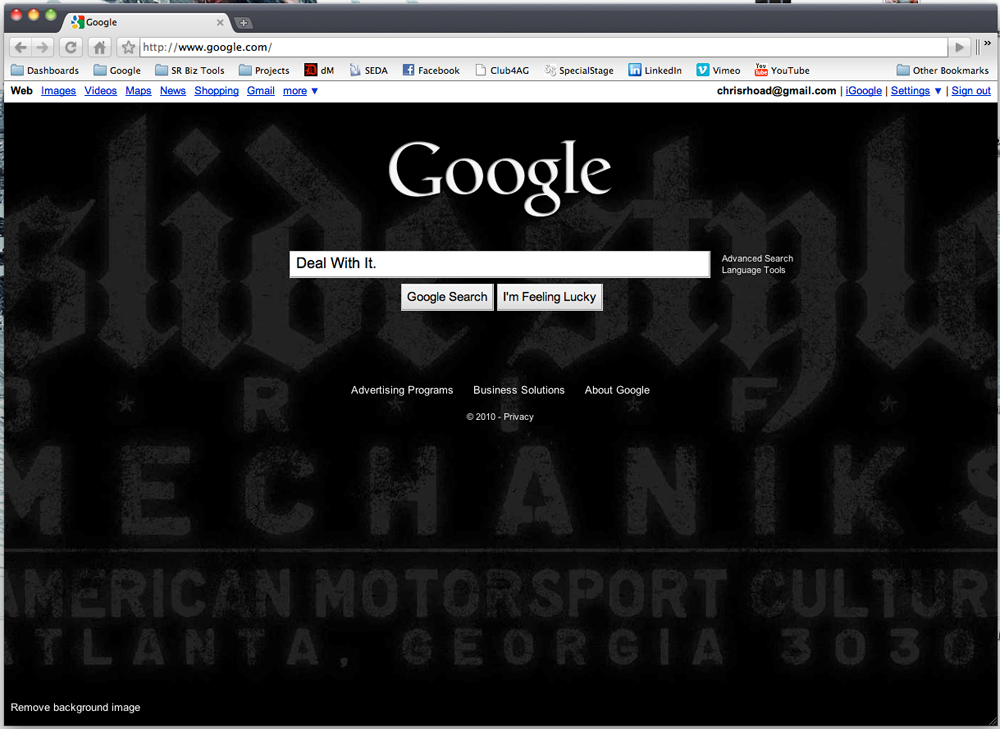The image size is (1000, 729).
Task: Focus the address bar with google.com URL
Action: (543, 47)
